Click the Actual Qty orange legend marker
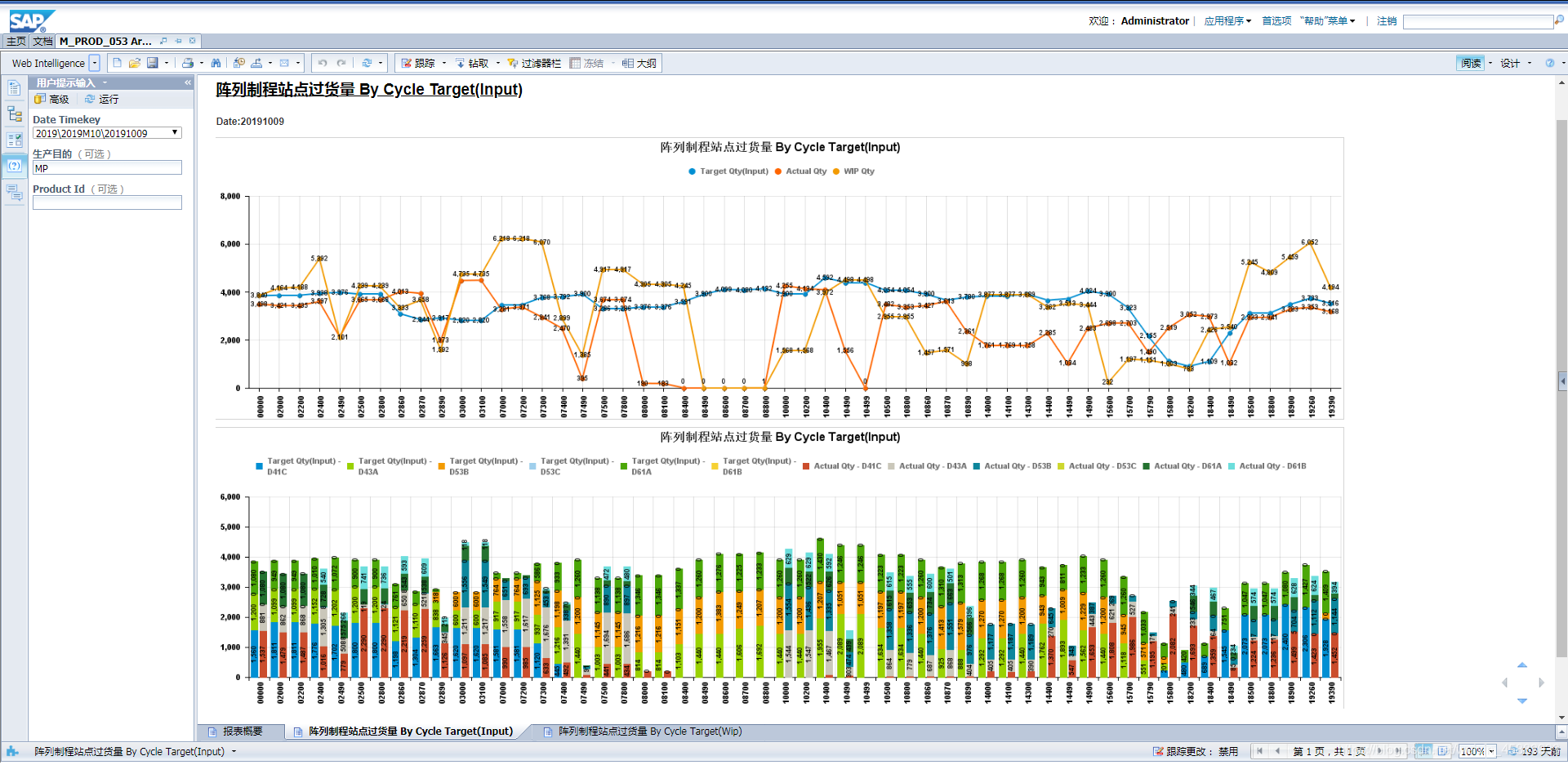The image size is (1568, 765). 778,171
